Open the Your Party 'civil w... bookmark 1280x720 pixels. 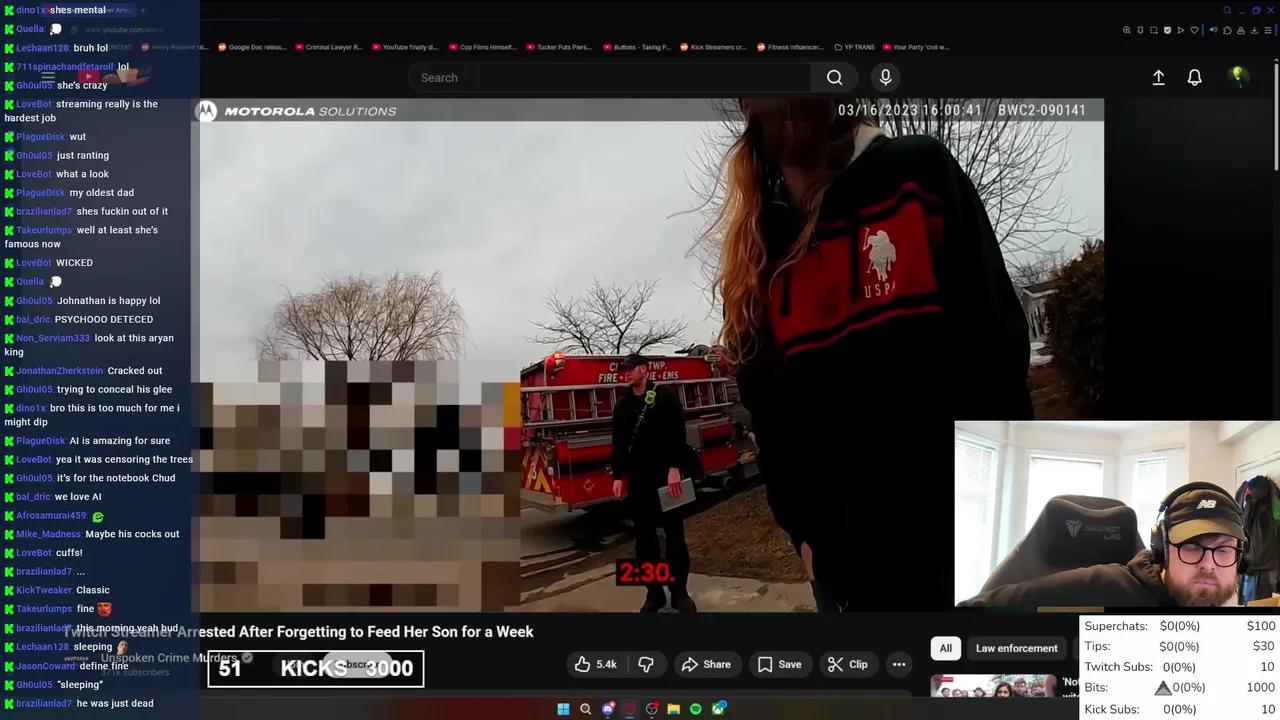pyautogui.click(x=915, y=47)
